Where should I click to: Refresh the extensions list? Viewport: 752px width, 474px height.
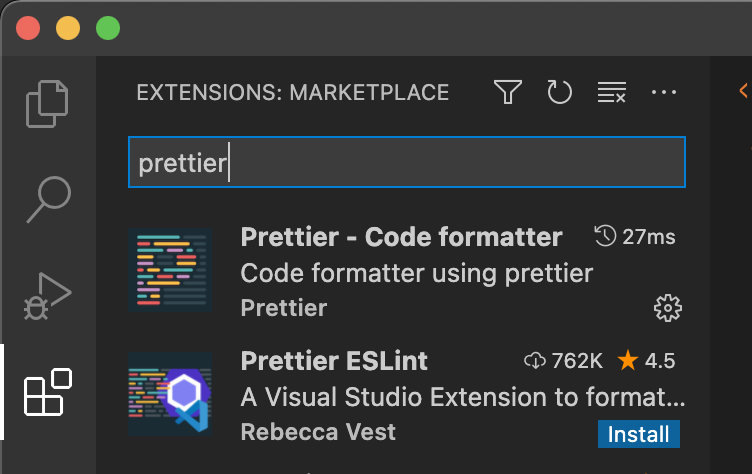[x=560, y=92]
